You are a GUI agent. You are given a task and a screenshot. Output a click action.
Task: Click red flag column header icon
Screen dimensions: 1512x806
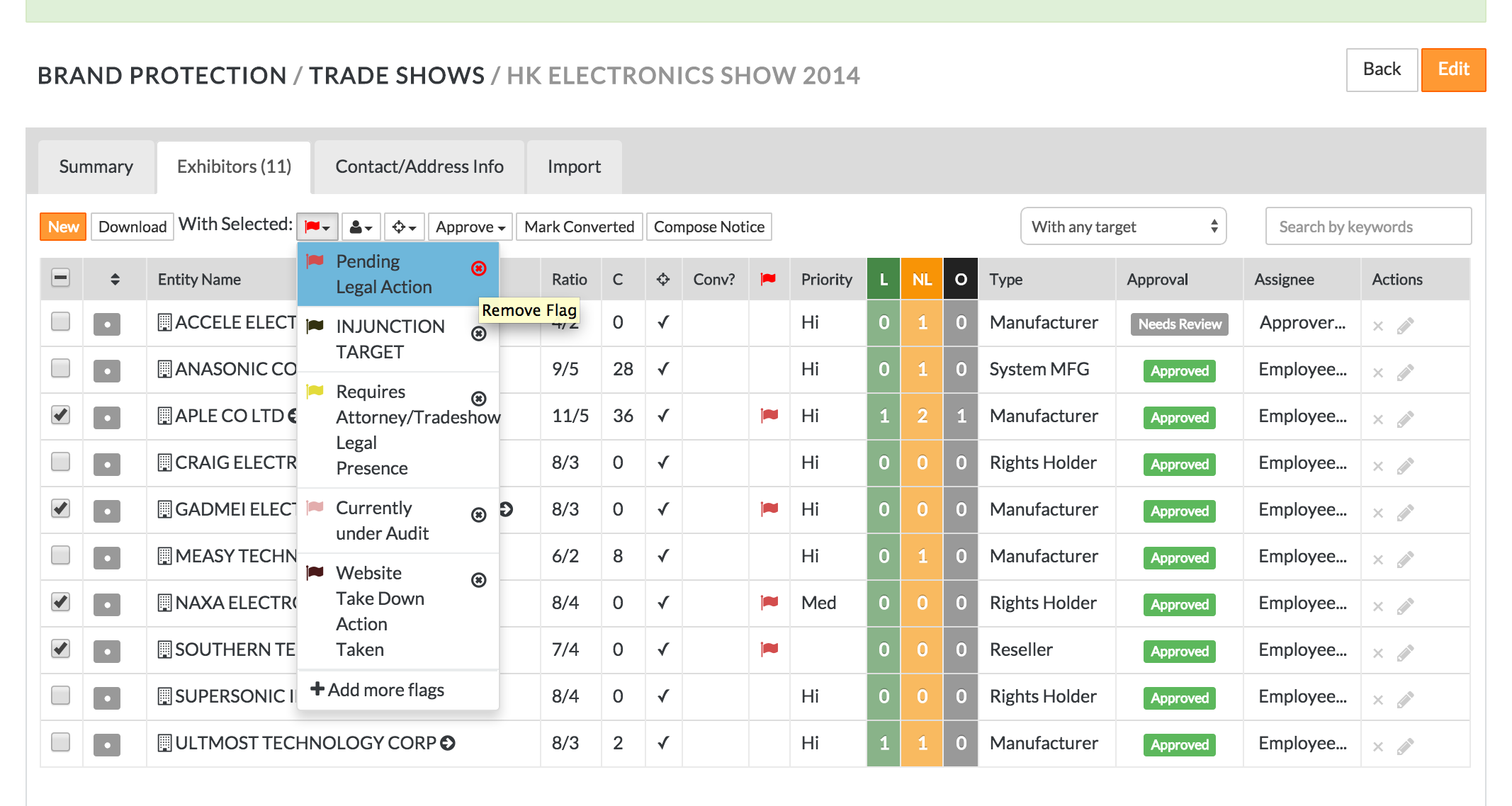[x=768, y=280]
